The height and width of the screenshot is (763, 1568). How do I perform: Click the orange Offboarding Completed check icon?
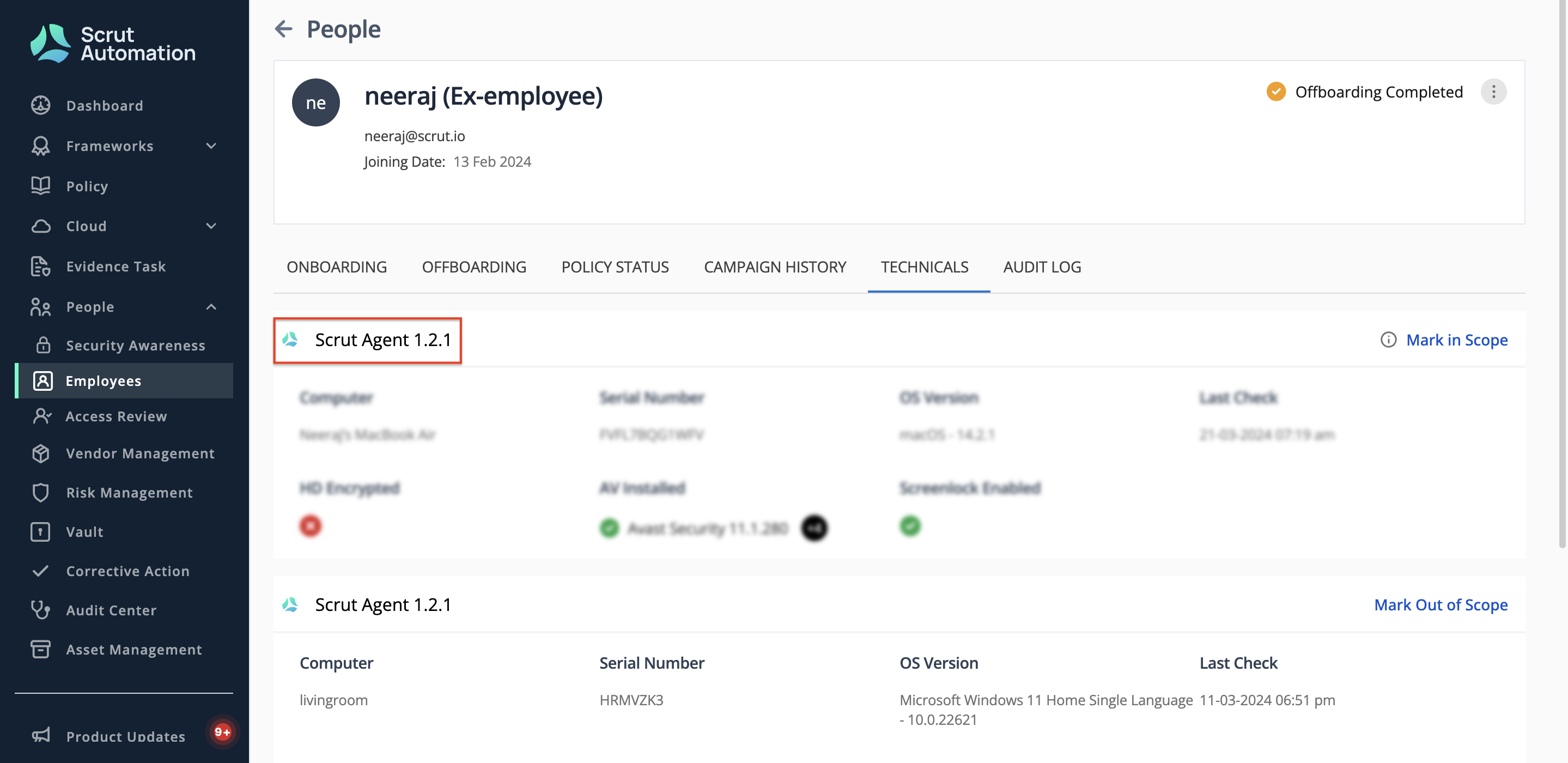coord(1276,92)
